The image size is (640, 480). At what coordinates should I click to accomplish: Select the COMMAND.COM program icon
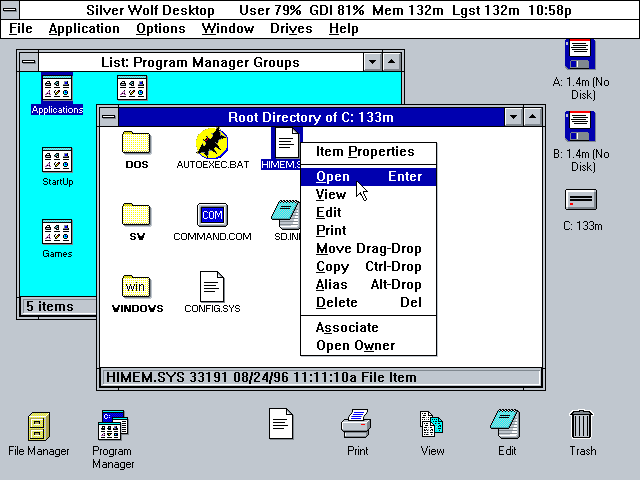coord(212,215)
